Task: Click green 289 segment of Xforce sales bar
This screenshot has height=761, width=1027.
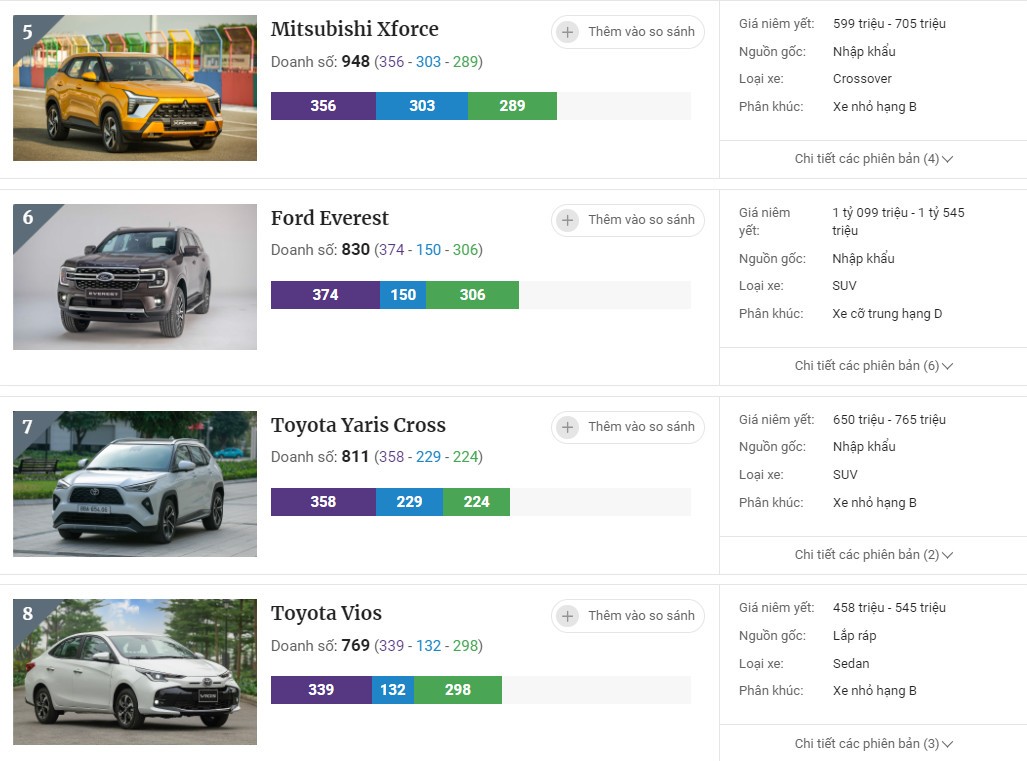Action: (512, 106)
